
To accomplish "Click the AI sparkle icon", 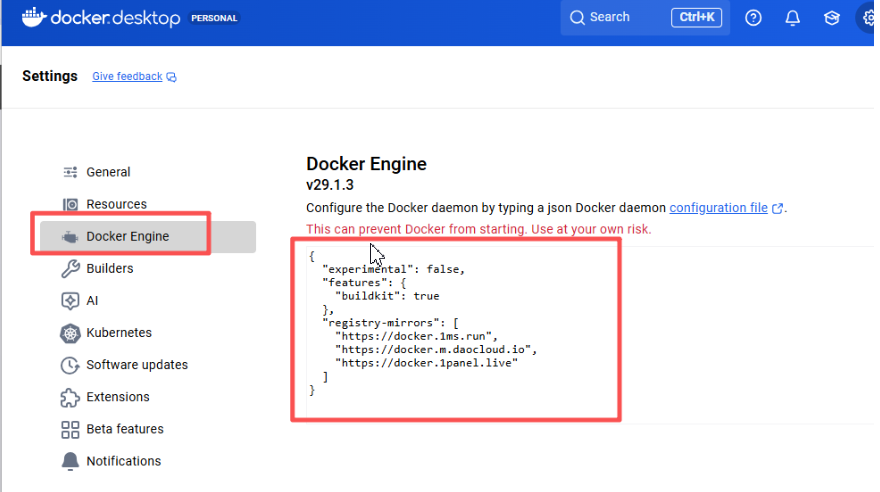I will (70, 301).
